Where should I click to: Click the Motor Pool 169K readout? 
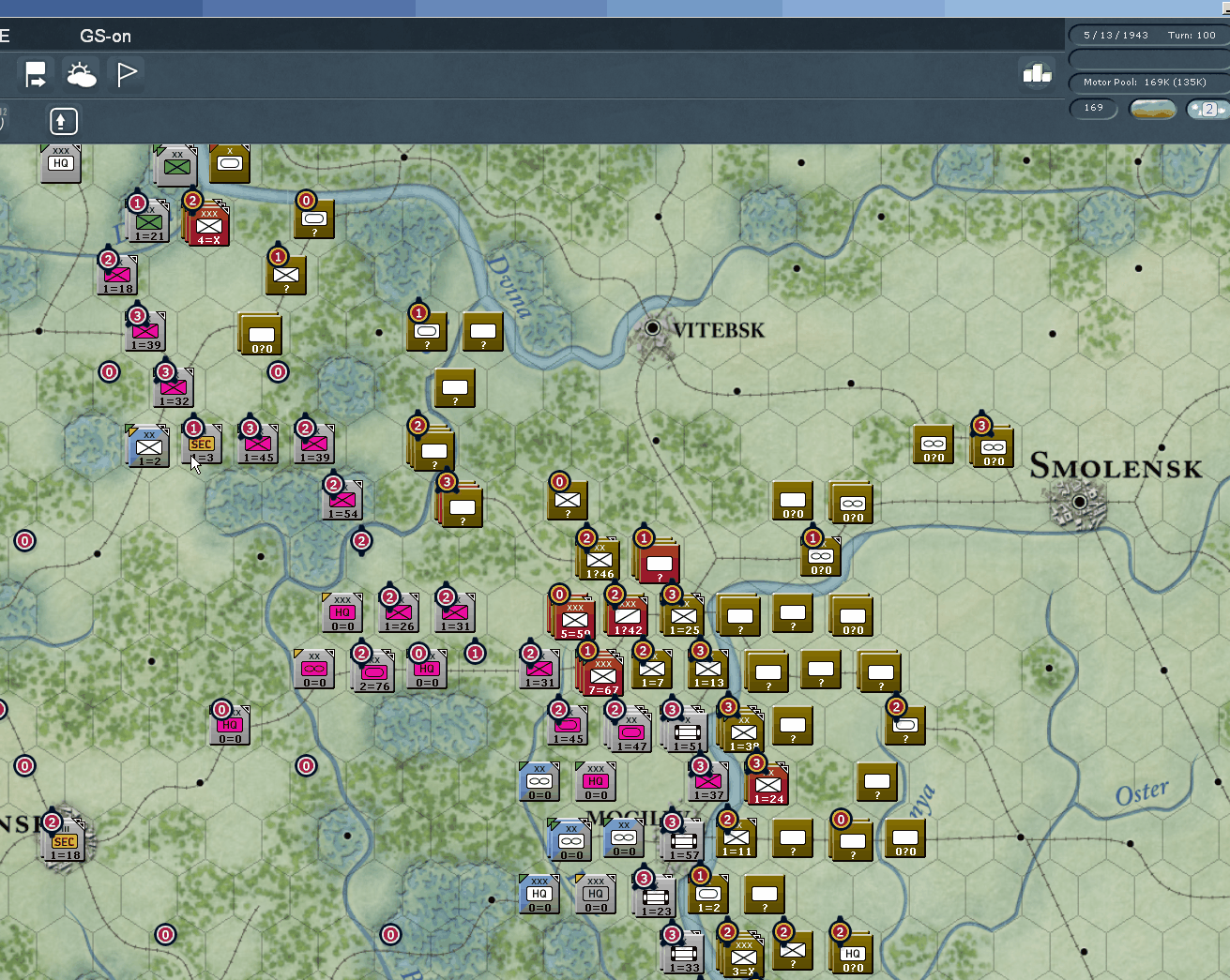(1148, 83)
